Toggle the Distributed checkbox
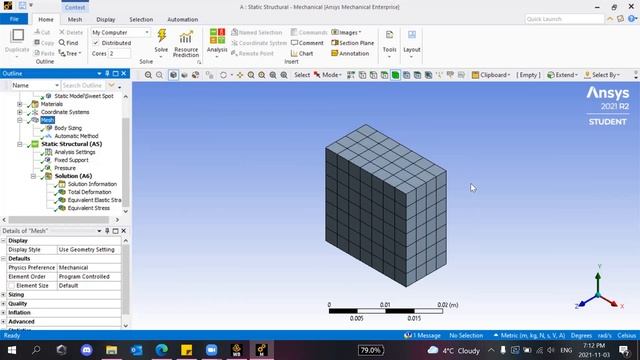The image size is (640, 360). point(96,43)
